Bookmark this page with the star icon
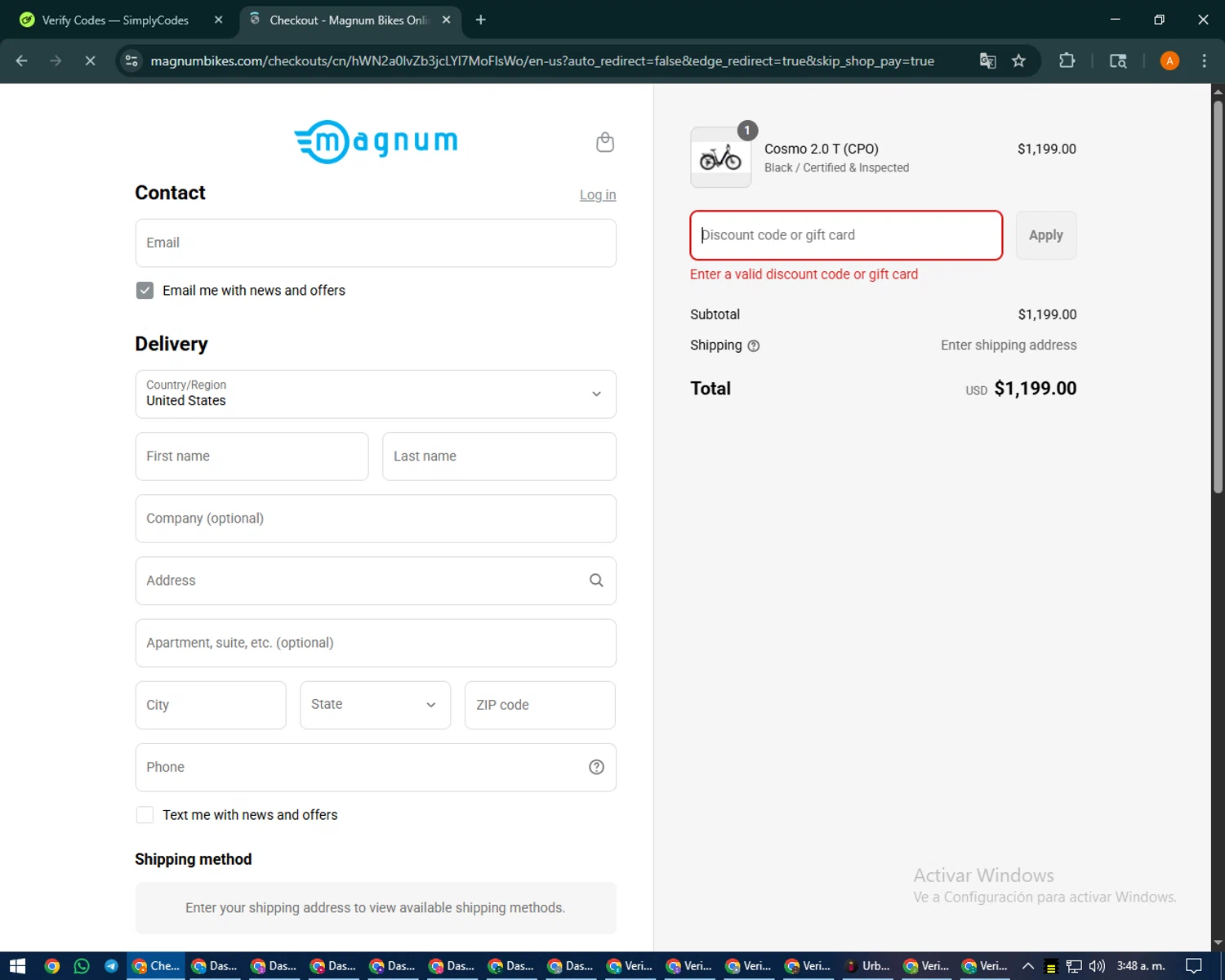Viewport: 1225px width, 980px height. [1018, 60]
